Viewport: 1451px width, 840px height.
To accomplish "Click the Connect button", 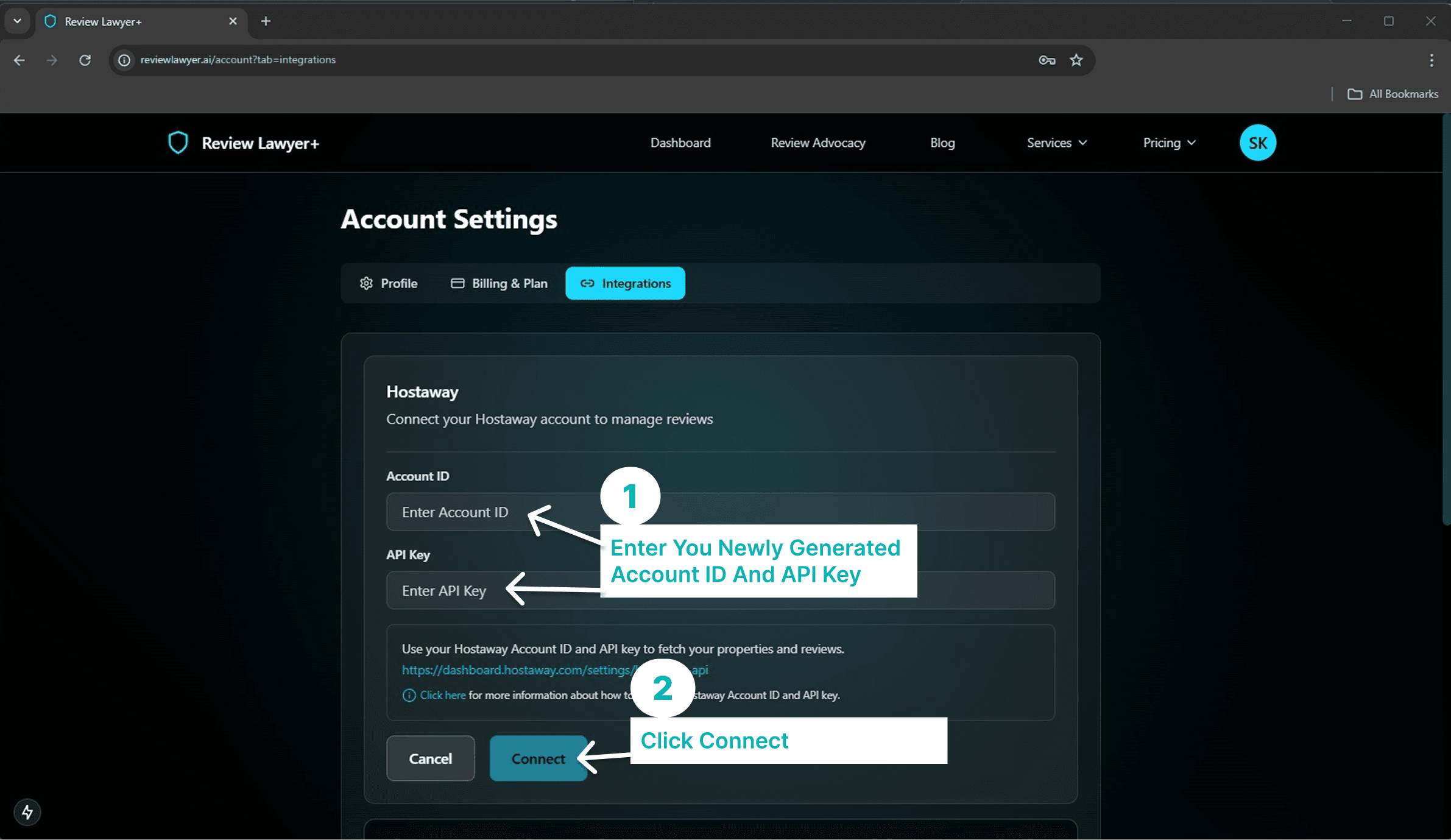I will 538,758.
